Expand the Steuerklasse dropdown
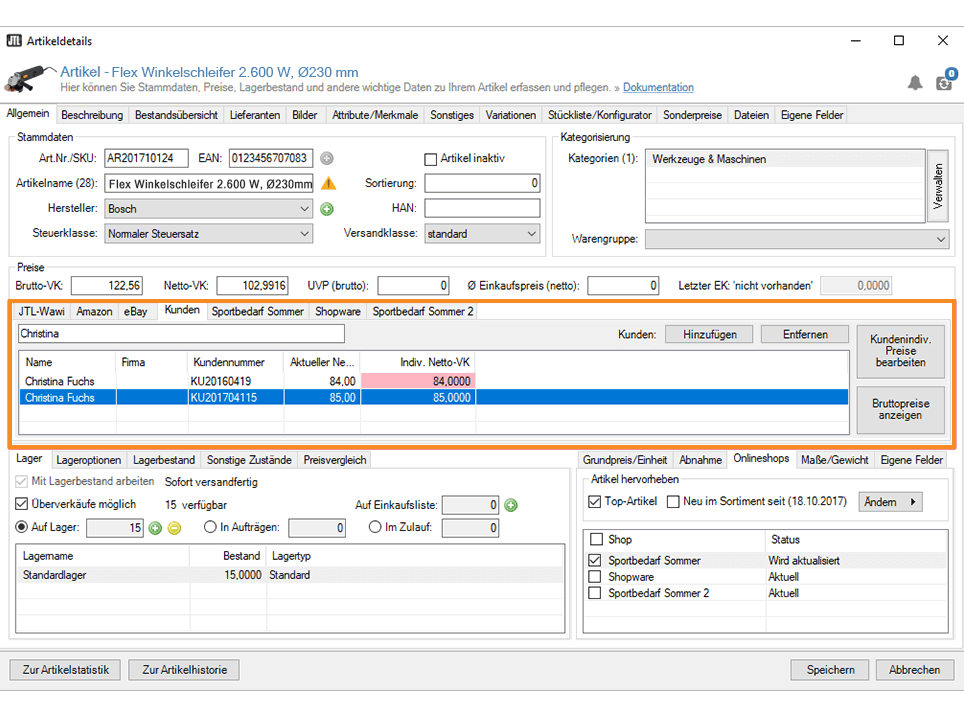Viewport: 964px width, 726px height. click(x=305, y=234)
